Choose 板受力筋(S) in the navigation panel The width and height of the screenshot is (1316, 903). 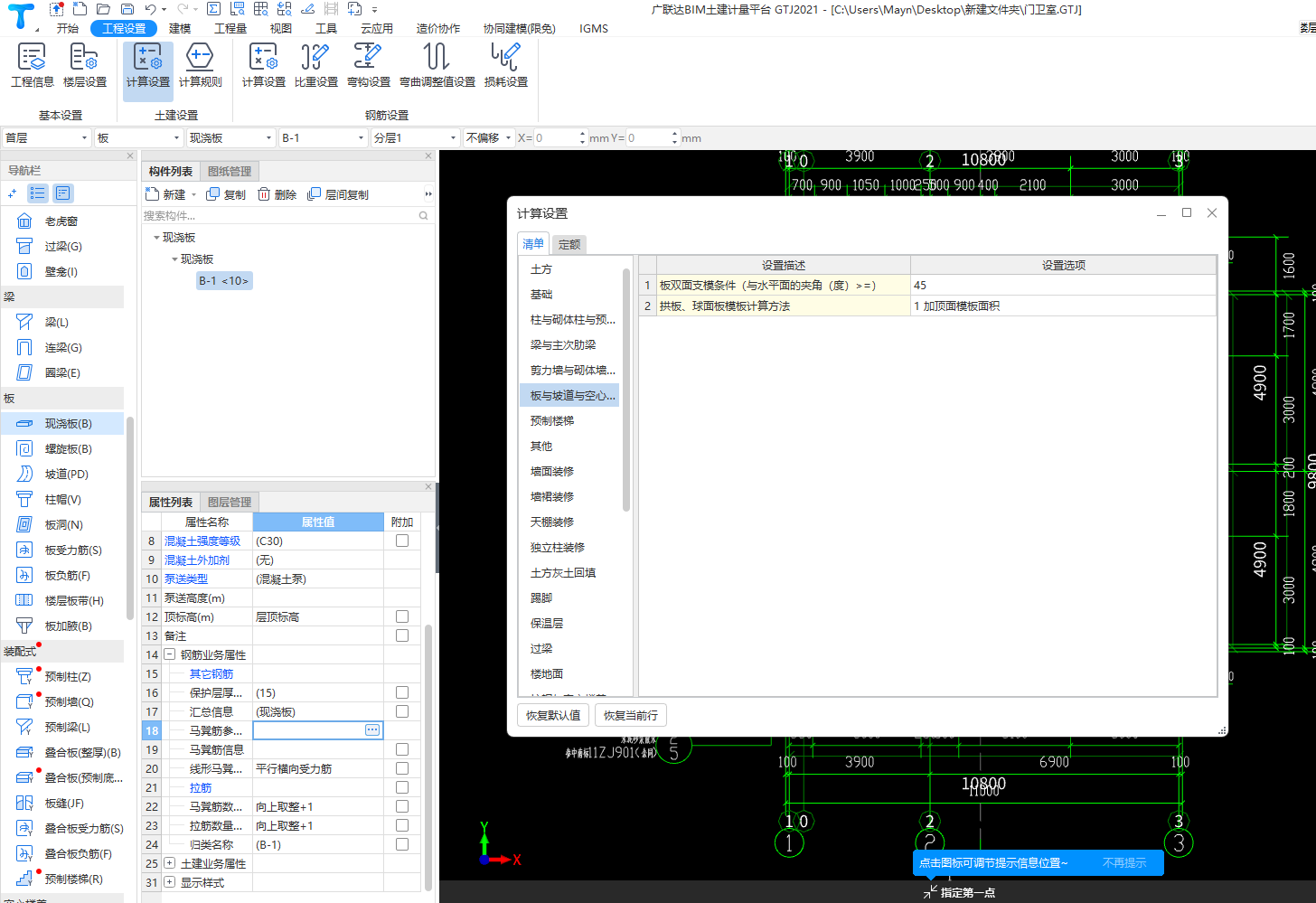point(72,550)
